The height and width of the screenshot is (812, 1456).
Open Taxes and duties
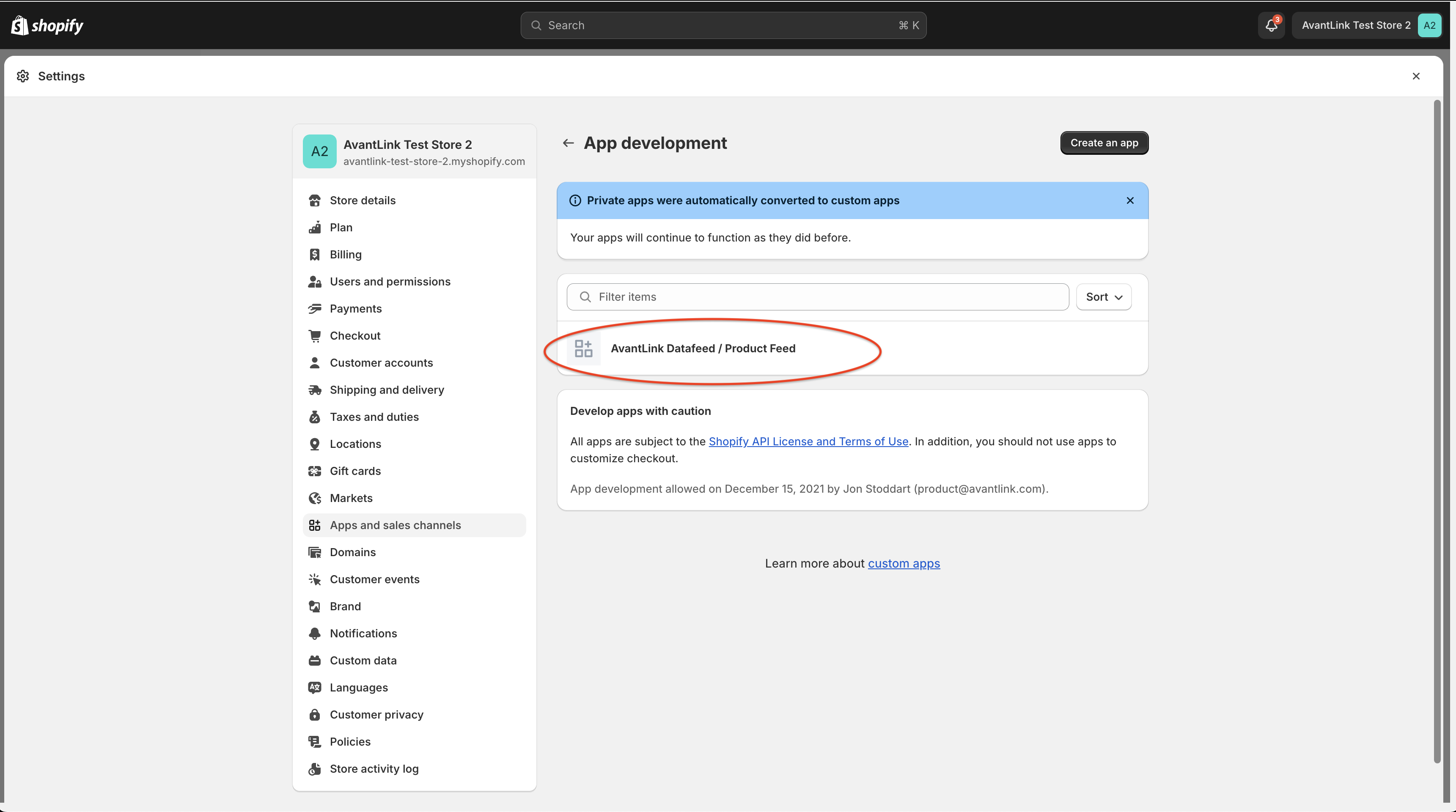tap(414, 417)
